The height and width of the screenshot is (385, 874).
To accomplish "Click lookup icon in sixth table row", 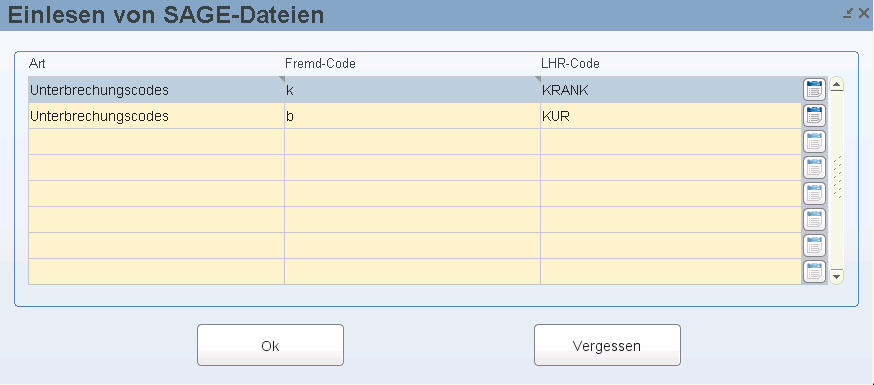I will [x=814, y=220].
